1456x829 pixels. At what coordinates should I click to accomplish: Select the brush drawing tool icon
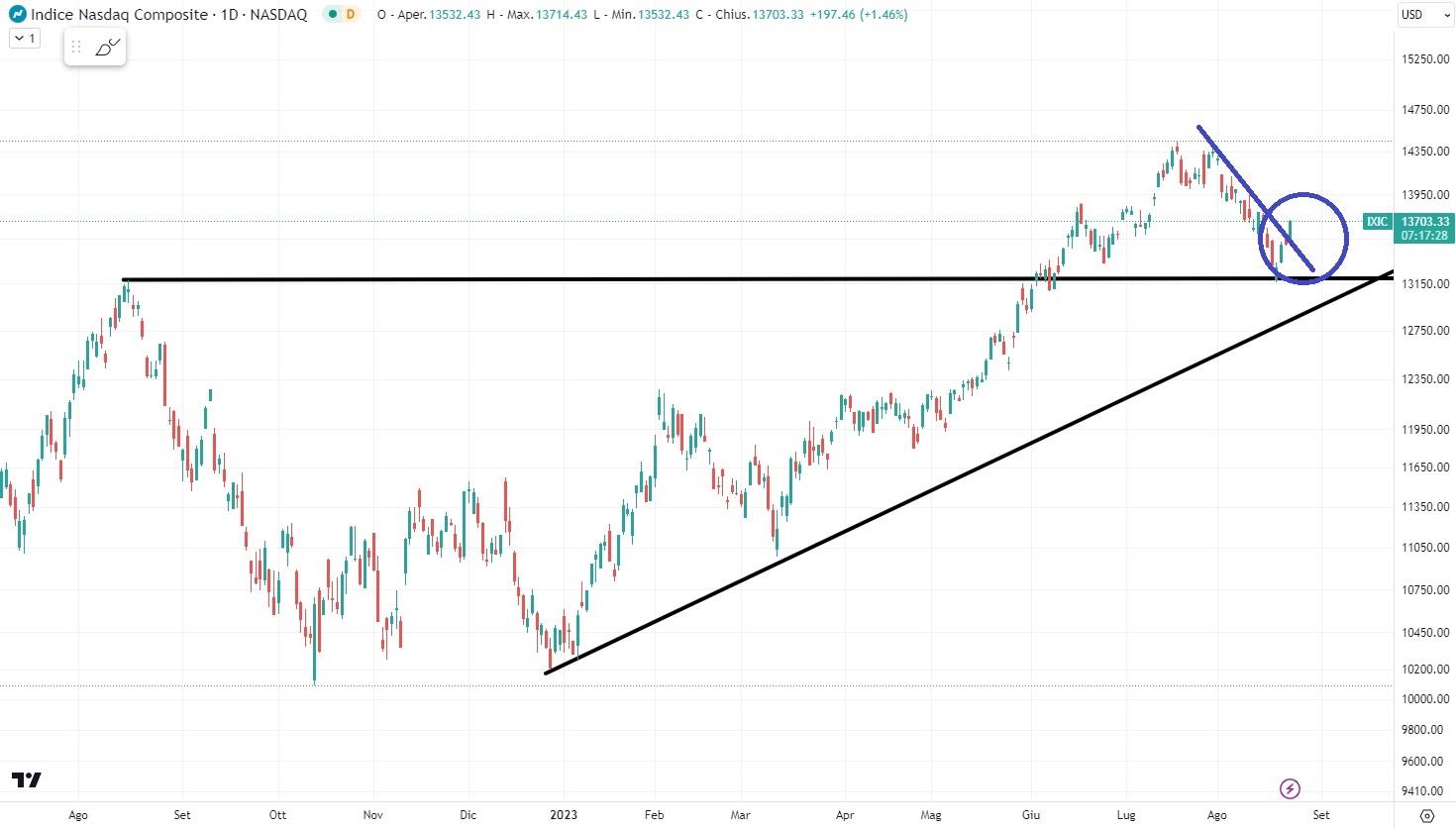click(x=108, y=48)
